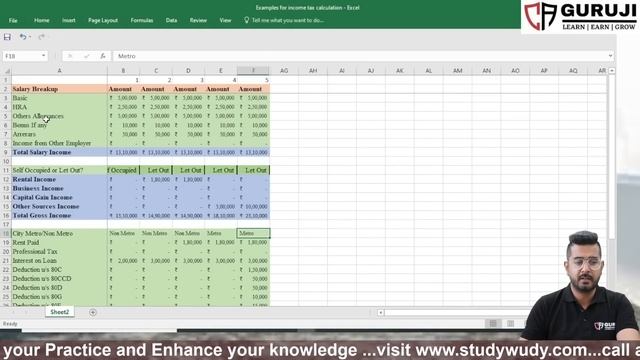Screen dimensions: 640x360
Task: Open the File menu
Action: coord(13,20)
